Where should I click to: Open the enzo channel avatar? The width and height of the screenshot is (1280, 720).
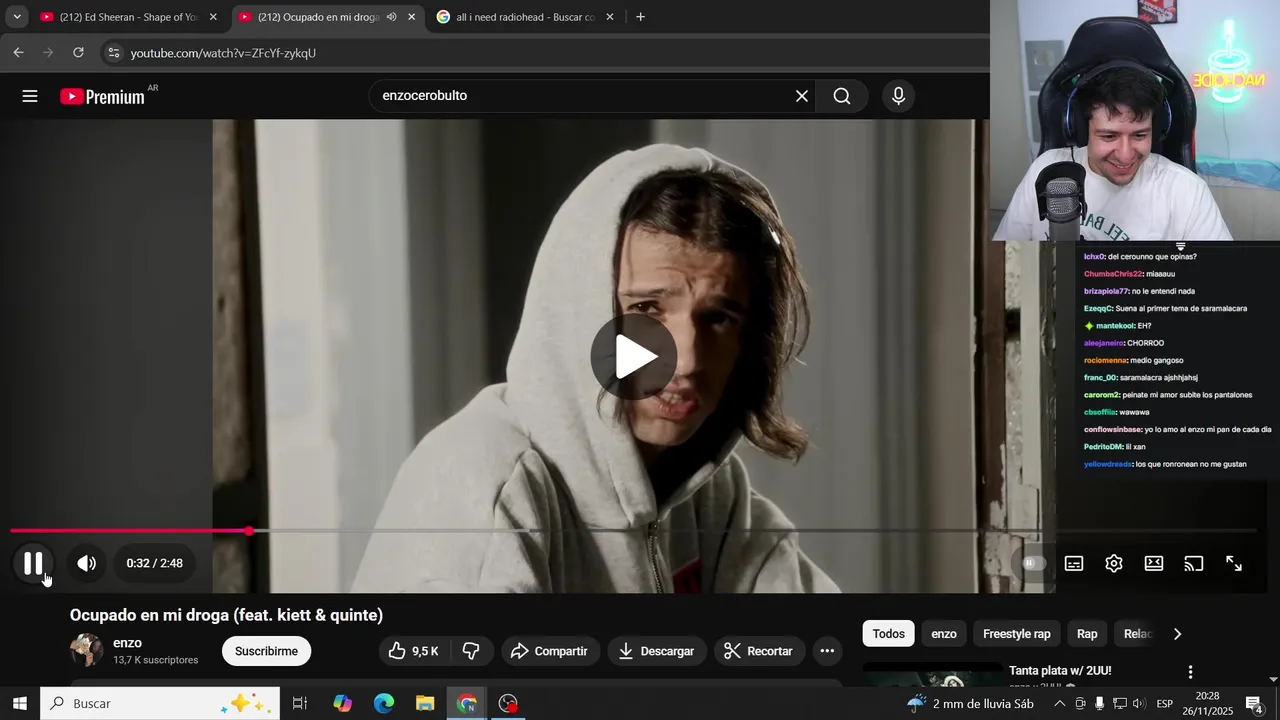(x=86, y=651)
